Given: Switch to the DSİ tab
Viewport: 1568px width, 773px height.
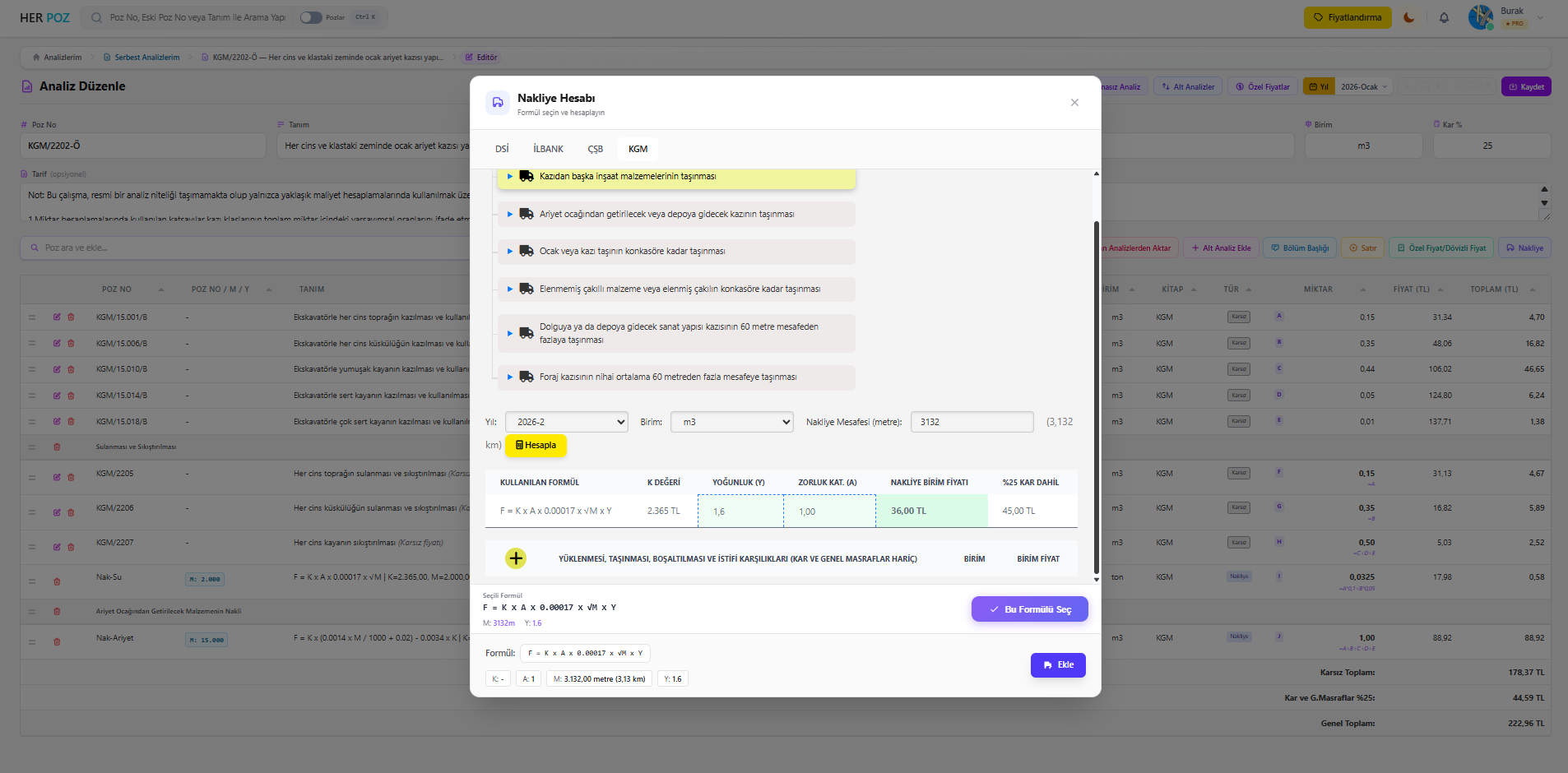Looking at the screenshot, I should point(502,149).
